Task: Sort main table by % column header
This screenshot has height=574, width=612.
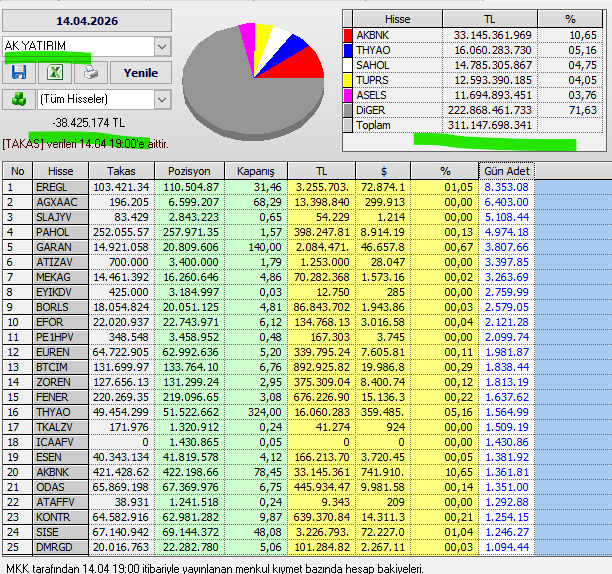Action: click(445, 171)
